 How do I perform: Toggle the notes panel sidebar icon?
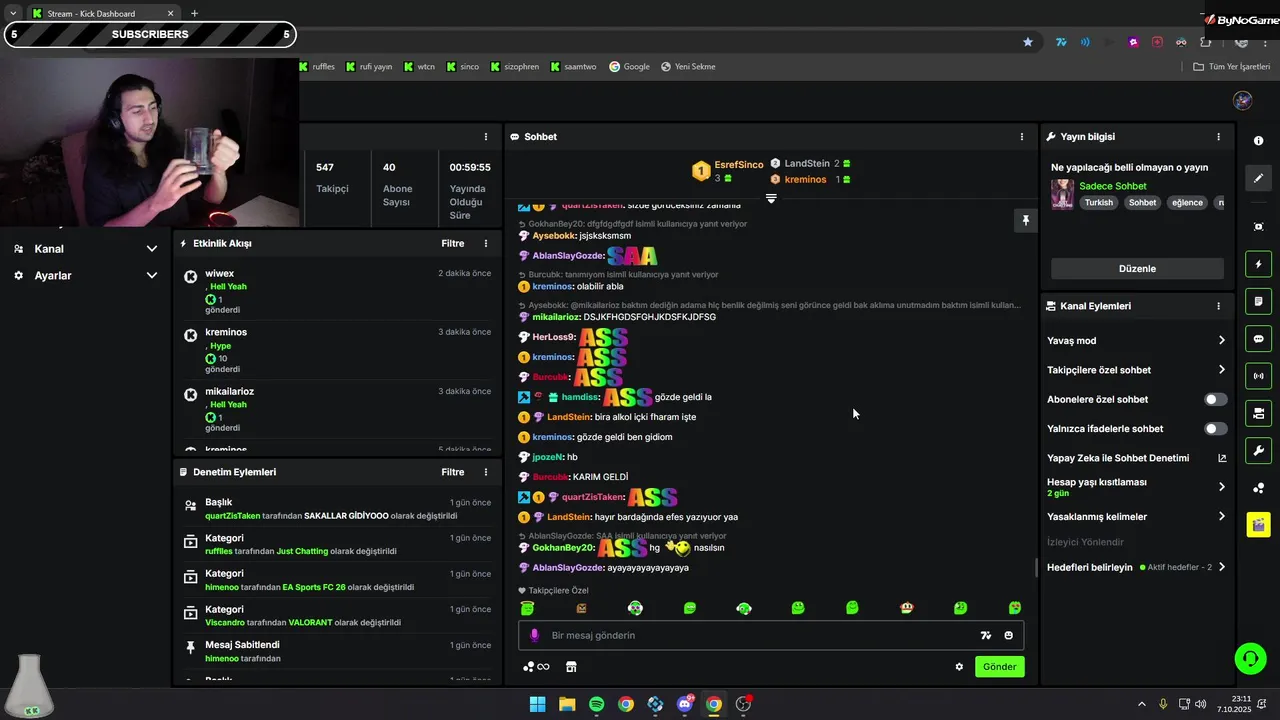[1258, 301]
